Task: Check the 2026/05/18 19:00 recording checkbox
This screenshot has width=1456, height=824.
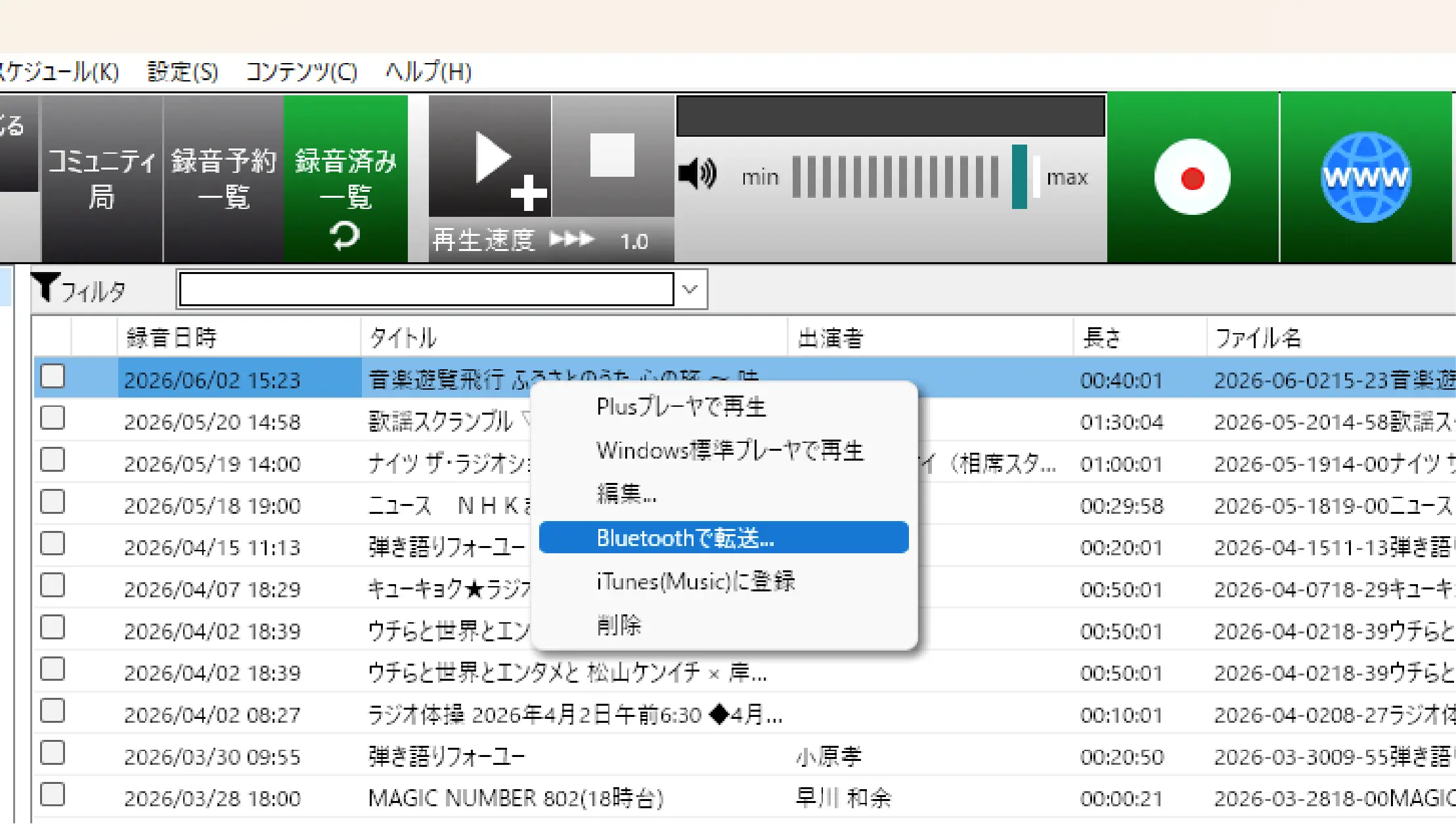Action: point(53,502)
